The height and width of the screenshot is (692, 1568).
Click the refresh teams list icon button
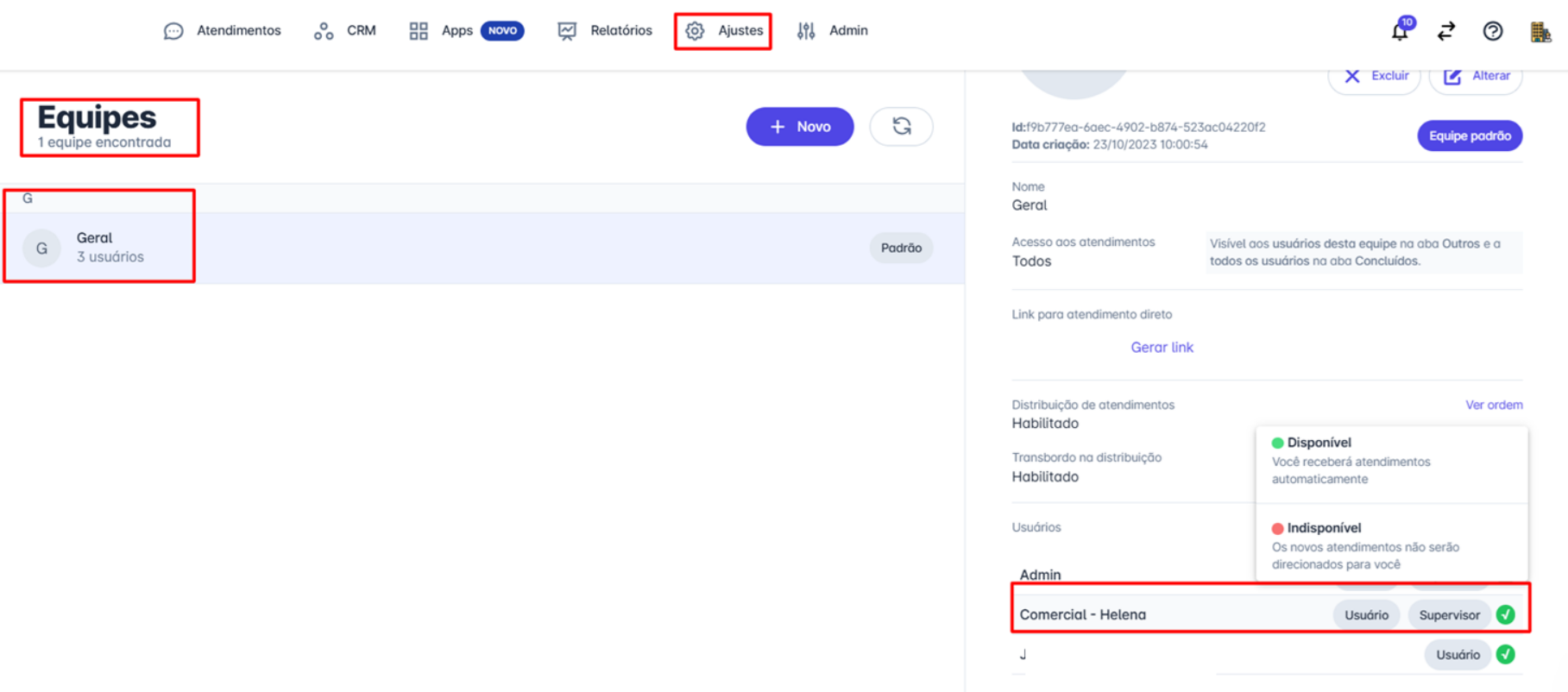[901, 127]
